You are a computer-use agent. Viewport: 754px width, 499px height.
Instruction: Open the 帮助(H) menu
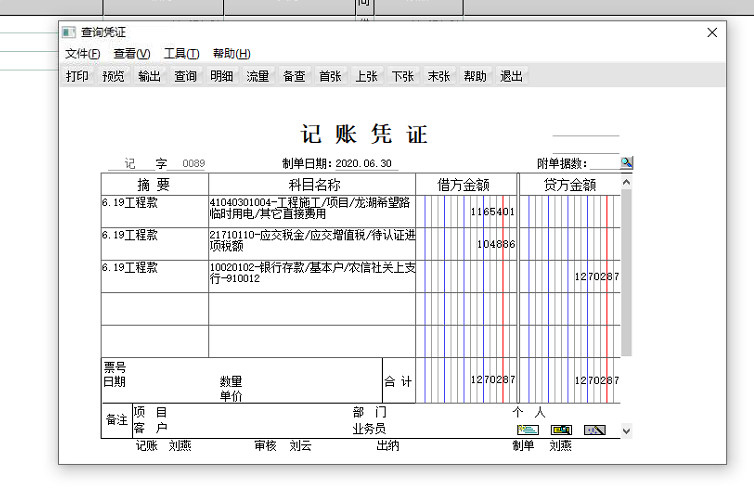coord(232,53)
